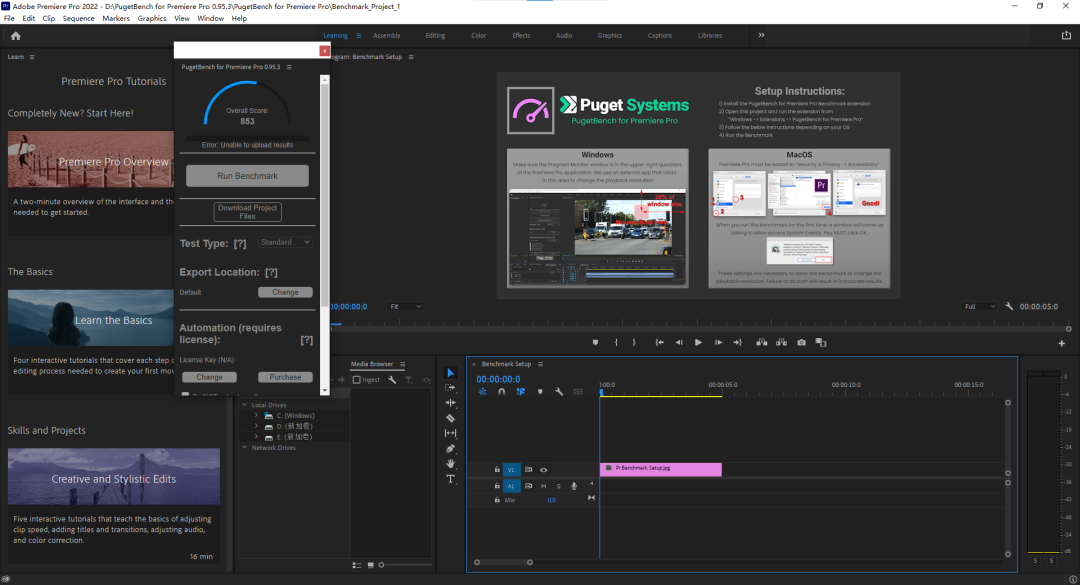Click the Run Benchmark button
Viewport: 1080px width, 585px height.
pos(247,176)
